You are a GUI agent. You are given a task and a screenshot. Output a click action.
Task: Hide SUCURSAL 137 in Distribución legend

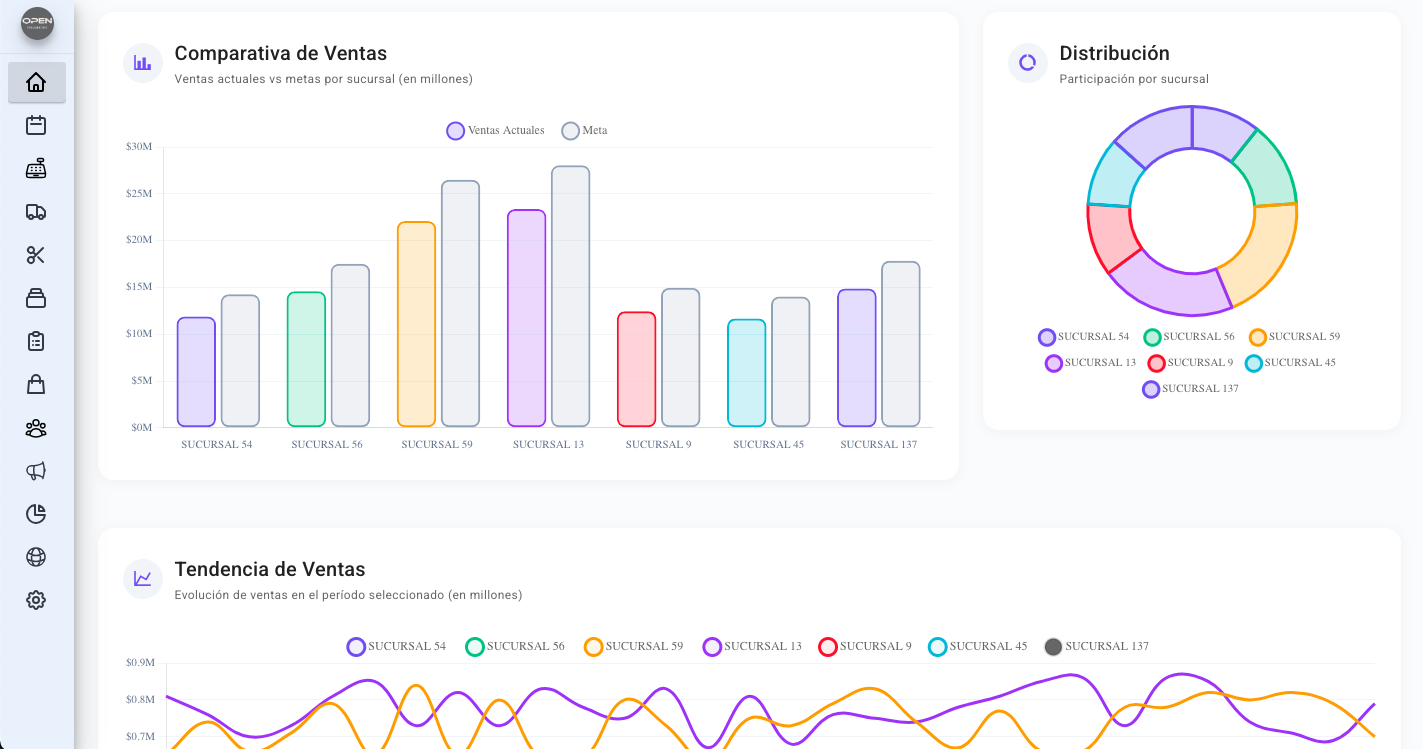(x=1189, y=389)
